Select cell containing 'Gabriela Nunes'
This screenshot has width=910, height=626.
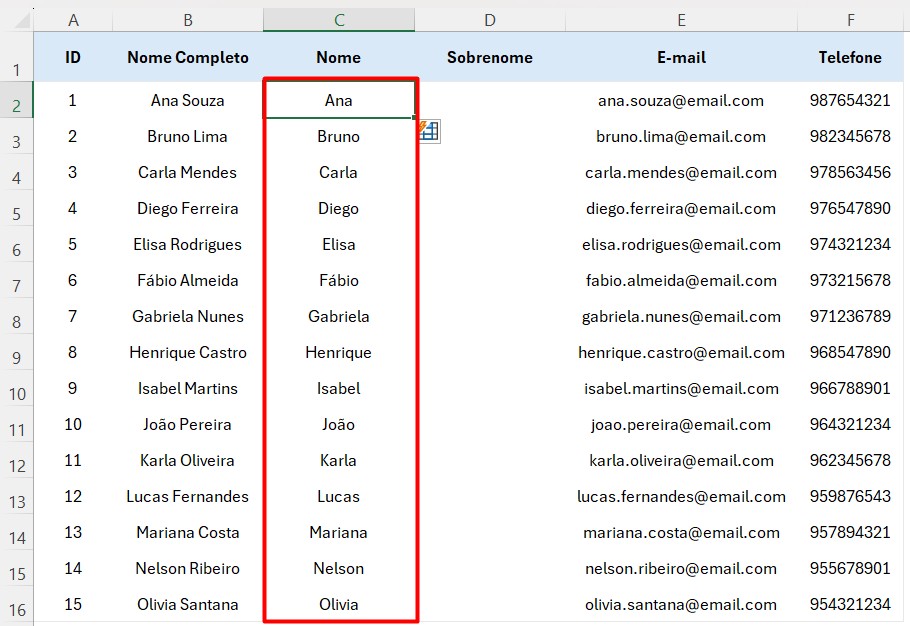click(188, 316)
